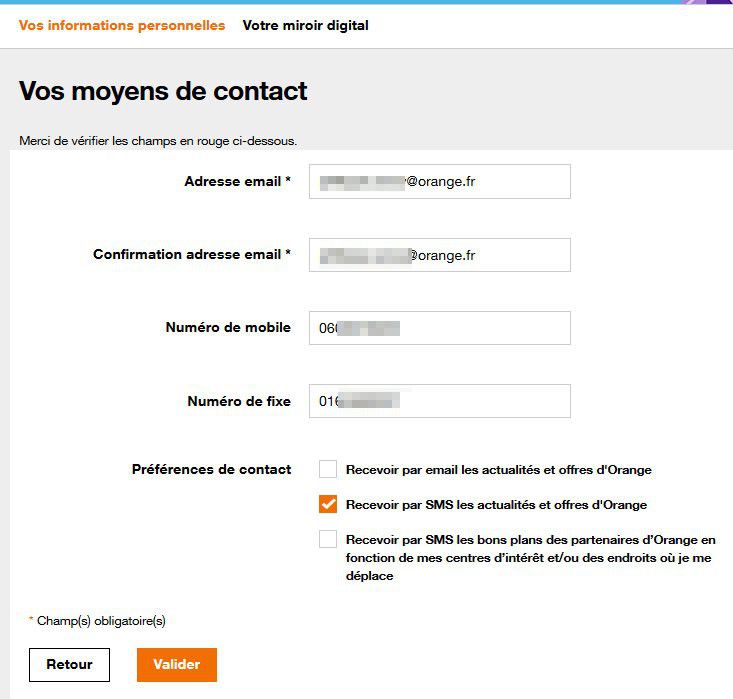Click the "Adresse email *" field label
The width and height of the screenshot is (733, 699).
[237, 181]
